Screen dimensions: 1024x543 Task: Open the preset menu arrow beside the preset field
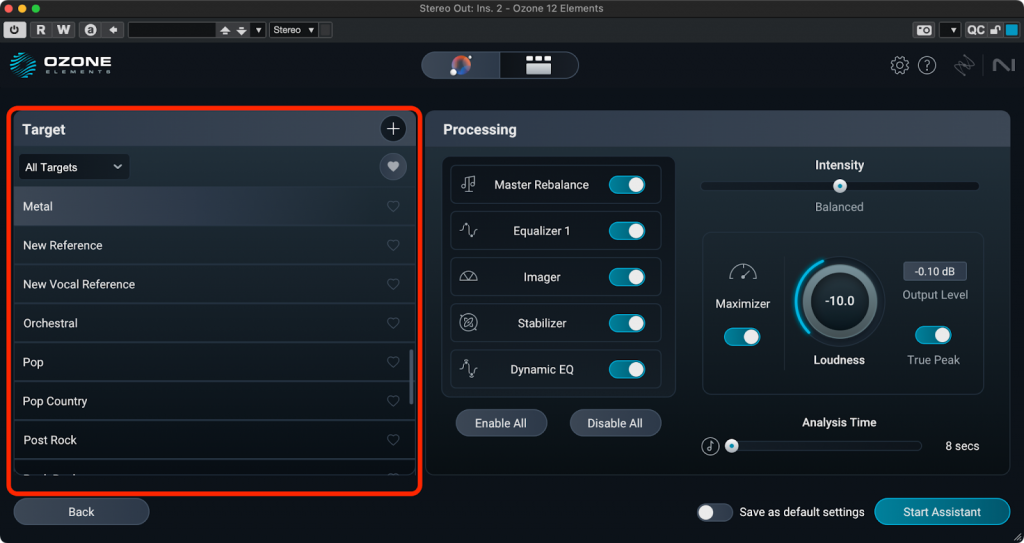[259, 30]
